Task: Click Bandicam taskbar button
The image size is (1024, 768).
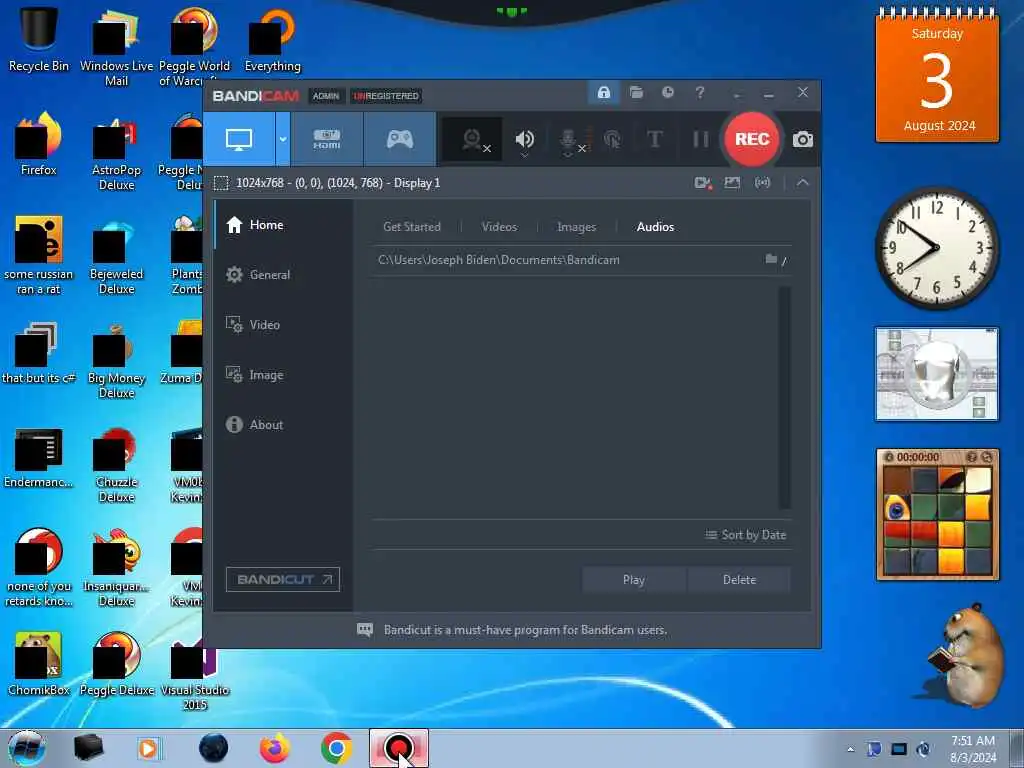Action: click(x=399, y=748)
